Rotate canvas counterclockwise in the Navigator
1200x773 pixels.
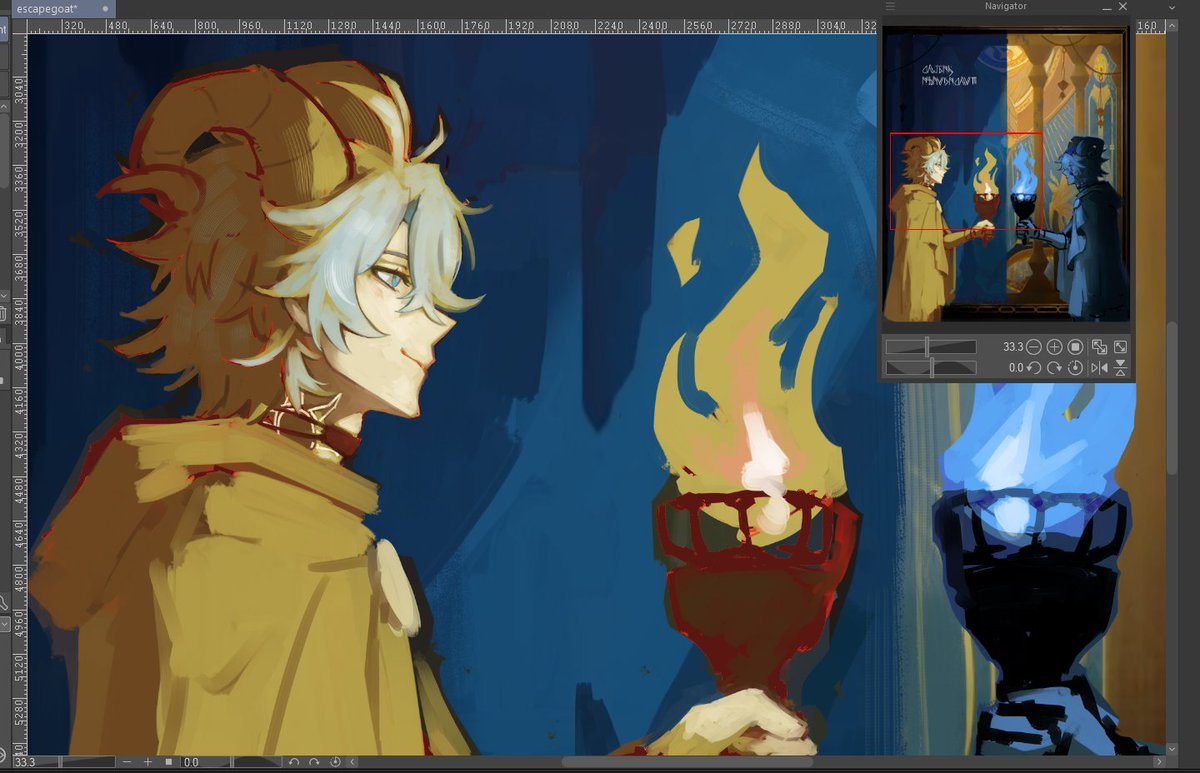click(x=1033, y=367)
